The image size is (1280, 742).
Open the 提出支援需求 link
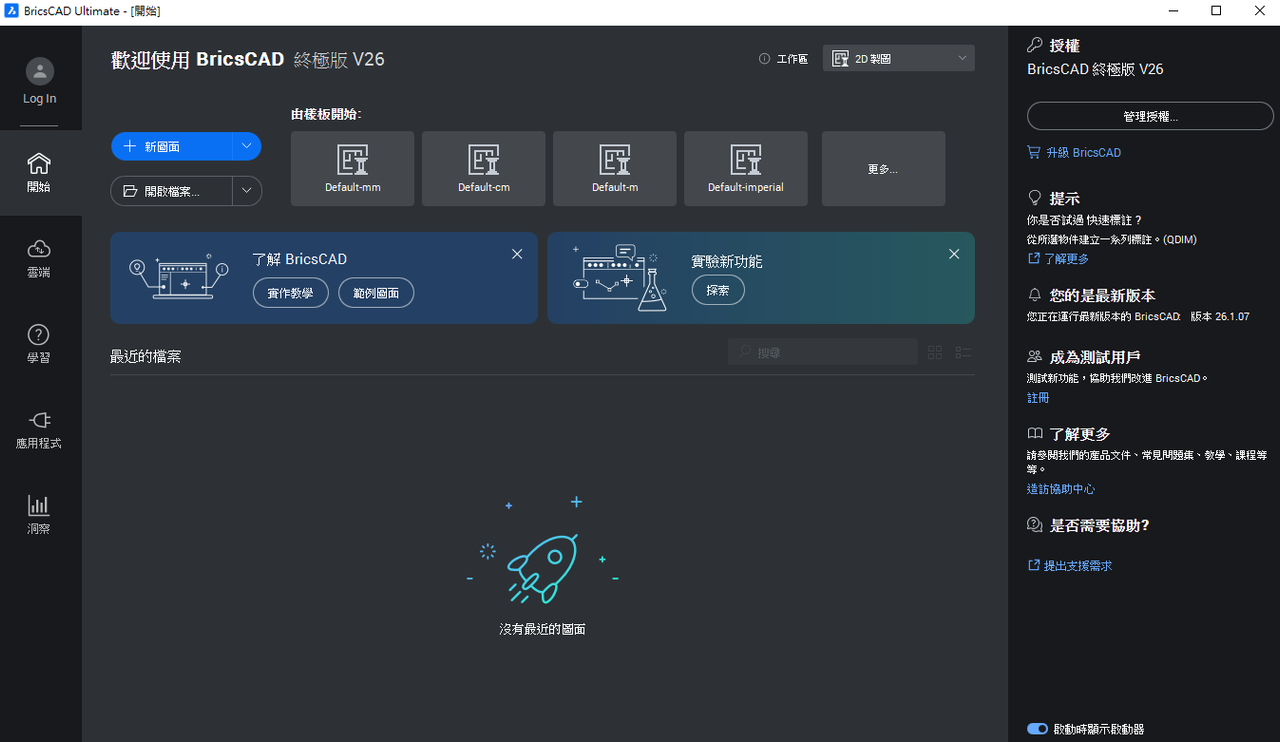(1069, 566)
